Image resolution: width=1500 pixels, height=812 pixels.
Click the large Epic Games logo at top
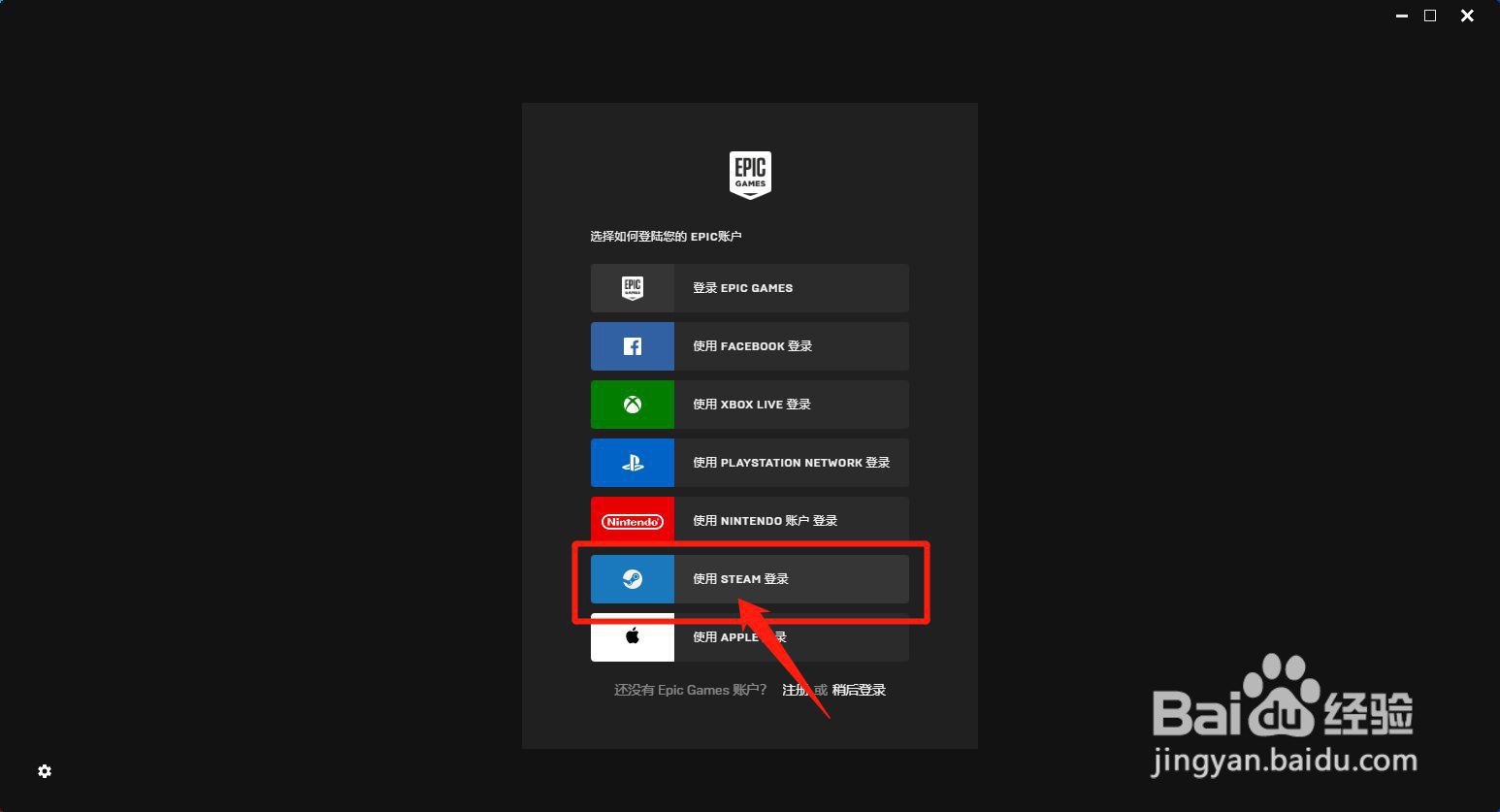coord(750,175)
